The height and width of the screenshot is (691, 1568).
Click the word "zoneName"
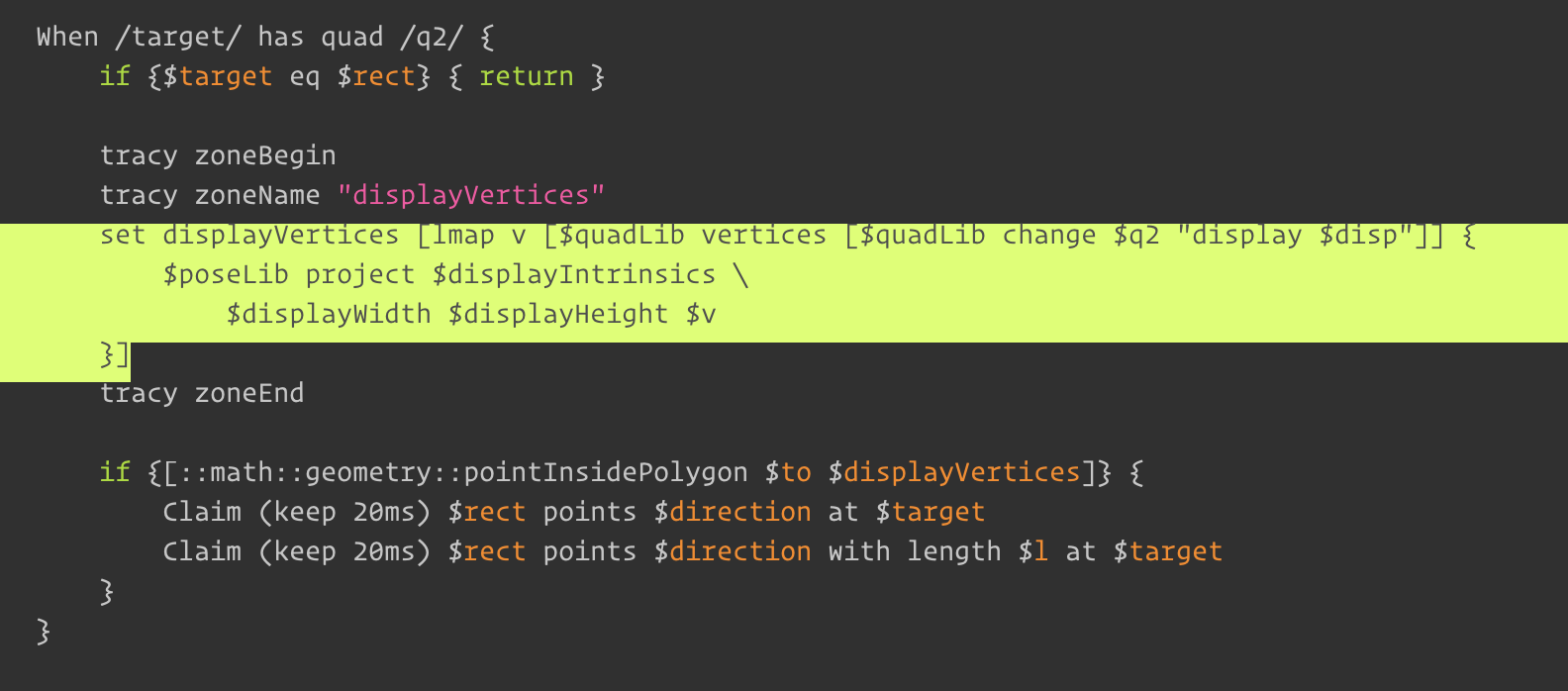pos(257,195)
